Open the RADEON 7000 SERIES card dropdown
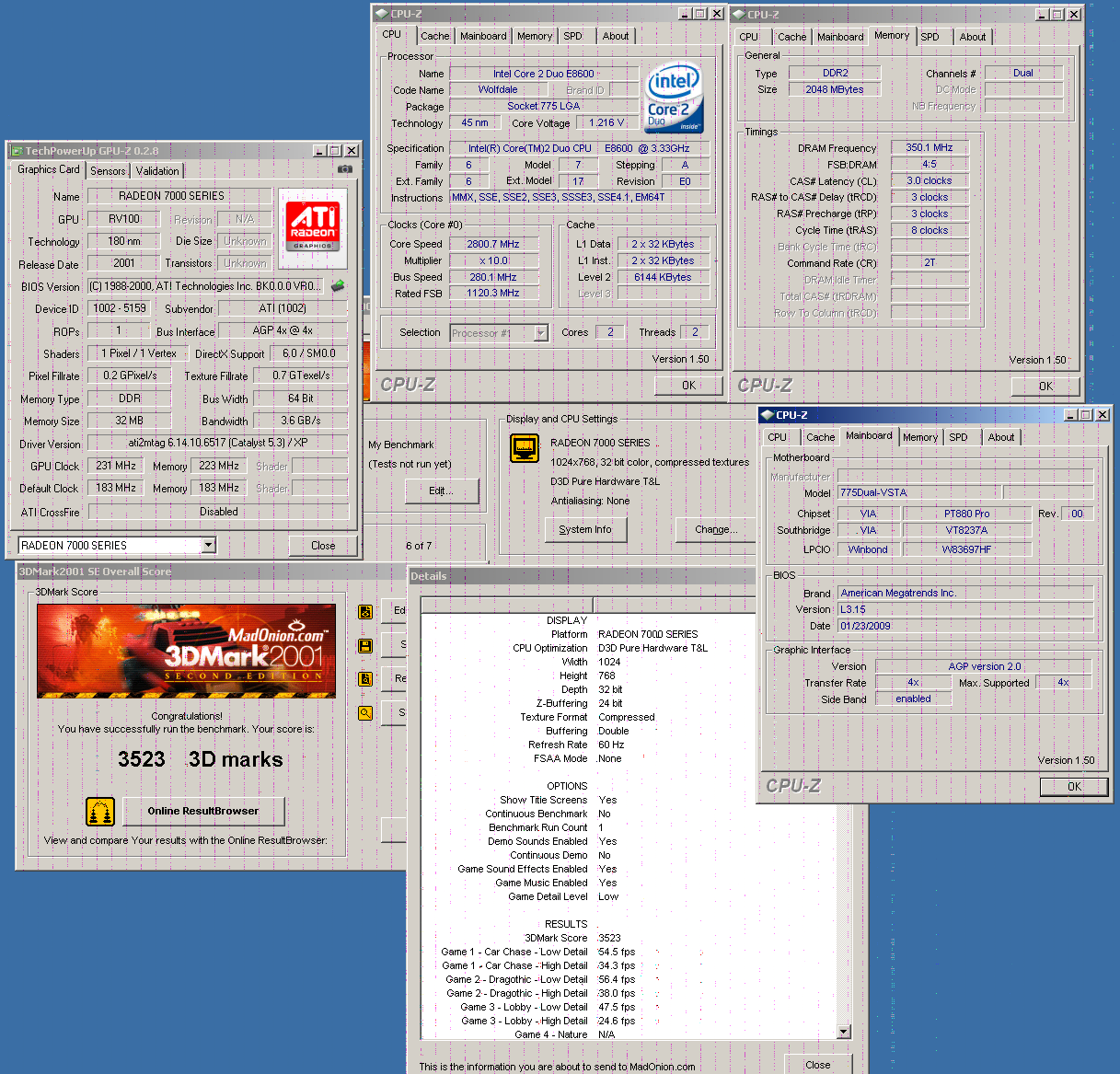This screenshot has height=1074, width=1120. coord(208,545)
